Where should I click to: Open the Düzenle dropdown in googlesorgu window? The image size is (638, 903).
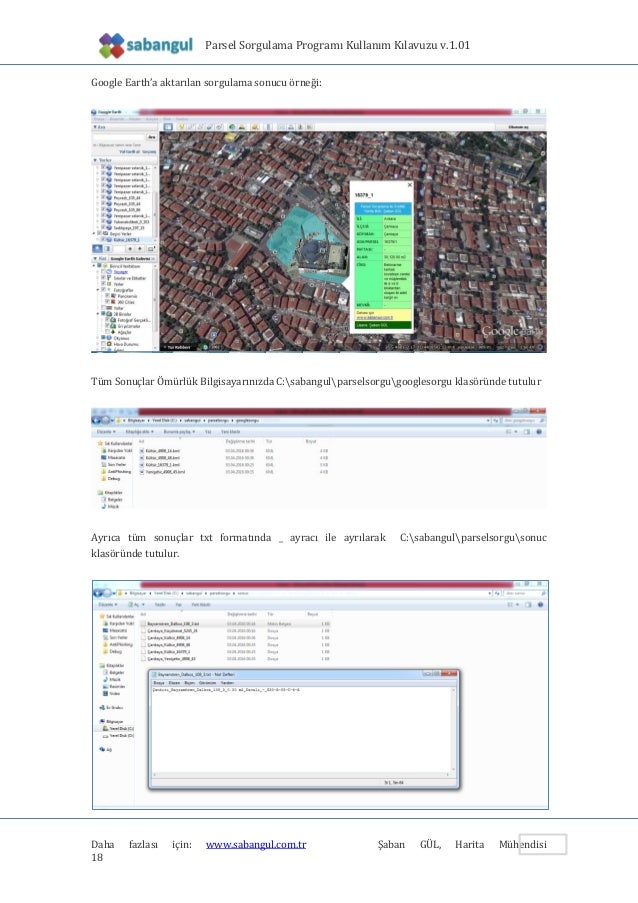pyautogui.click(x=106, y=432)
